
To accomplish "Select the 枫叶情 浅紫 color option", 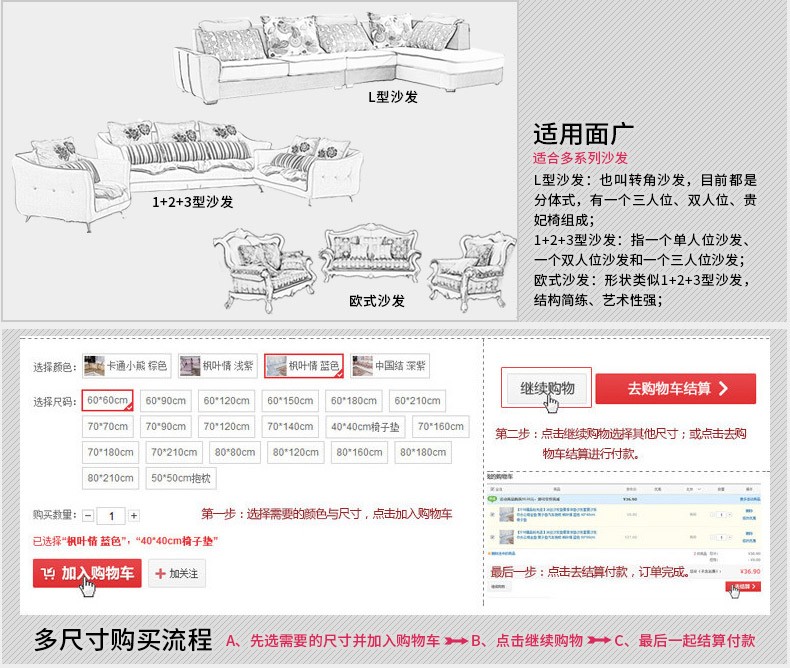I will (218, 366).
